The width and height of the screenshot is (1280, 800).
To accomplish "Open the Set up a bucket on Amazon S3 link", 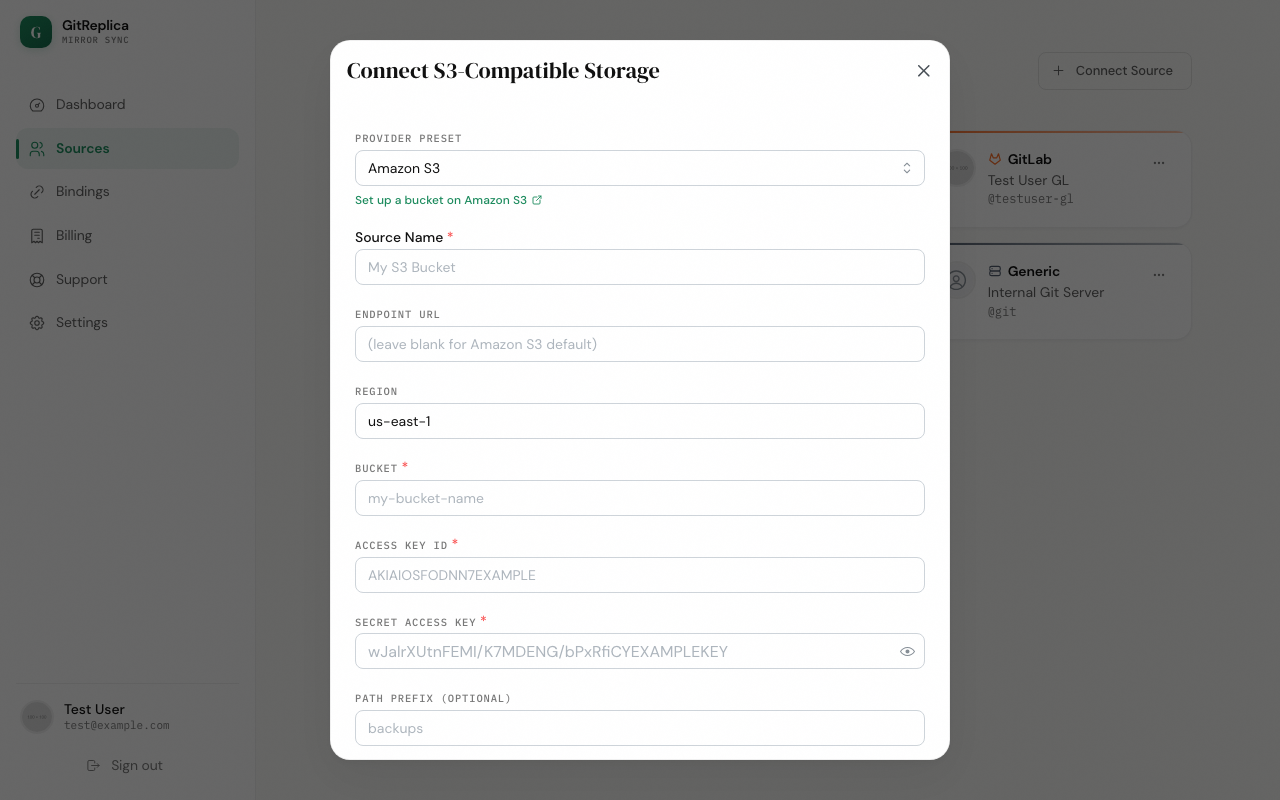I will click(x=448, y=200).
